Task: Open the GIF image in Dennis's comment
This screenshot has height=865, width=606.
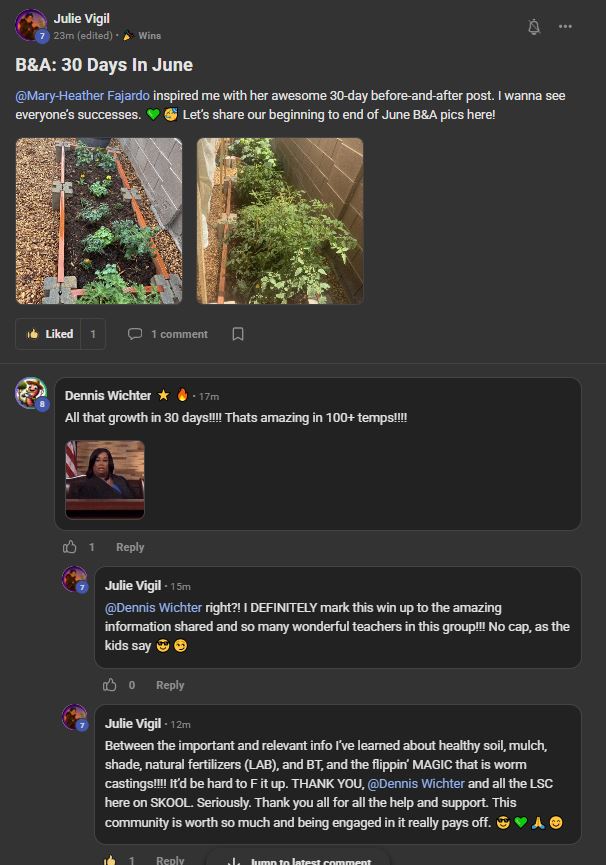Action: [x=105, y=480]
